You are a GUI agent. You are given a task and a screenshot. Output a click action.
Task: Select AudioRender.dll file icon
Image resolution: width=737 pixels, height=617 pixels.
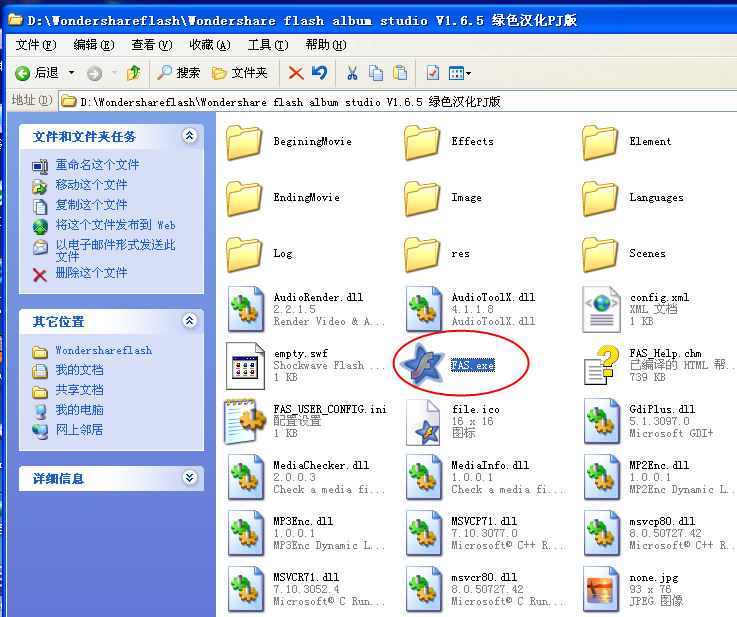245,309
